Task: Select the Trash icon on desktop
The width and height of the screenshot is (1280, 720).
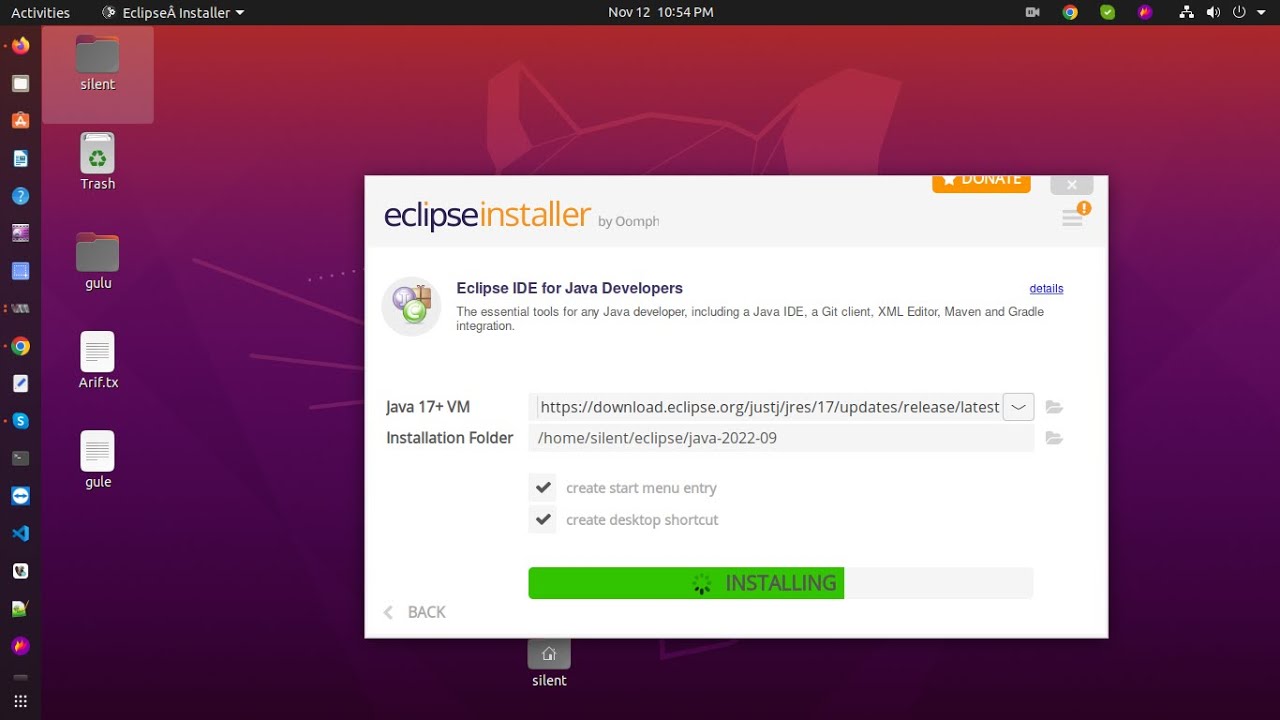Action: point(98,162)
